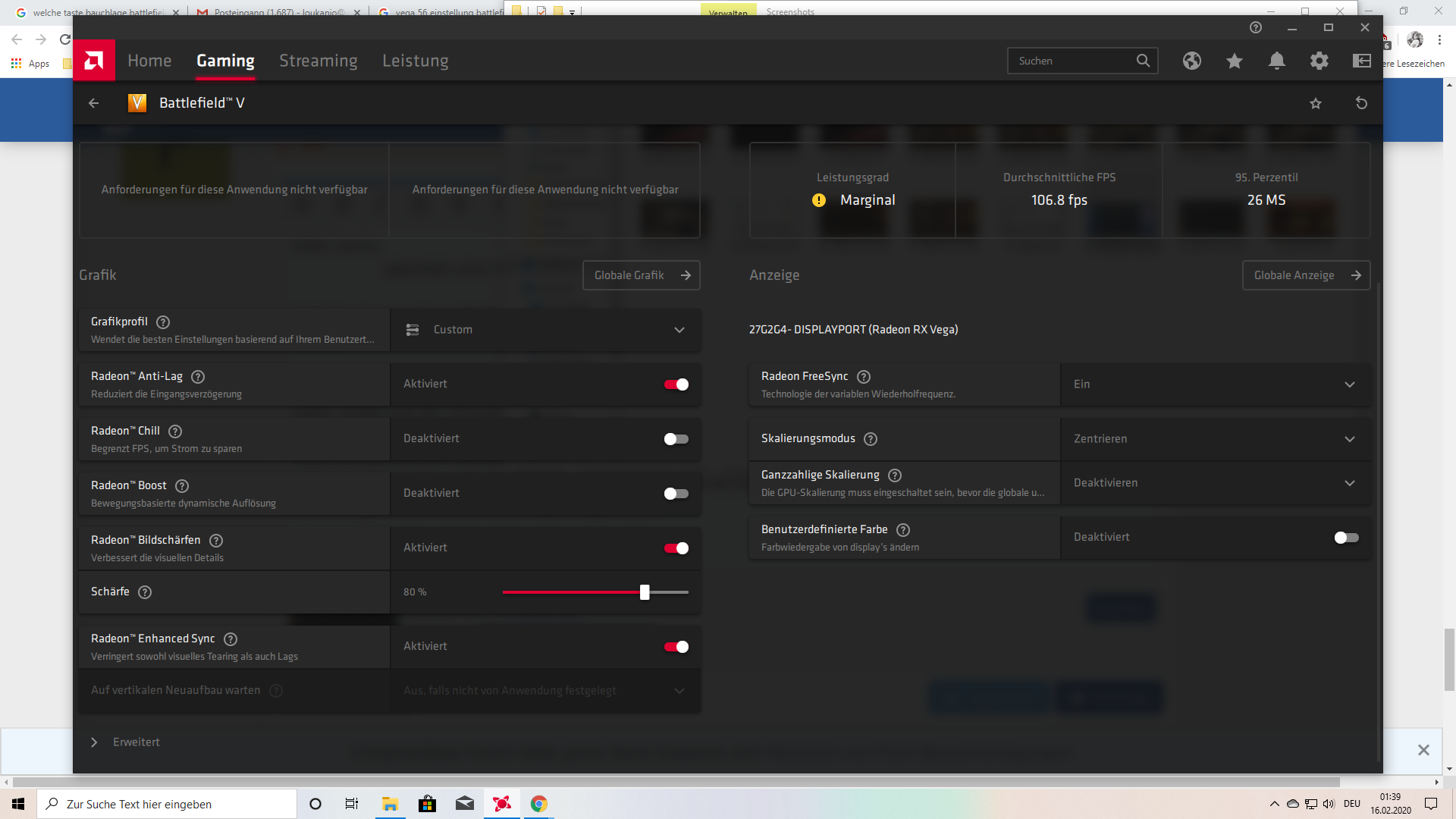Show help for Ganzzahlige Skalierung
The image size is (1456, 819).
pyautogui.click(x=895, y=475)
